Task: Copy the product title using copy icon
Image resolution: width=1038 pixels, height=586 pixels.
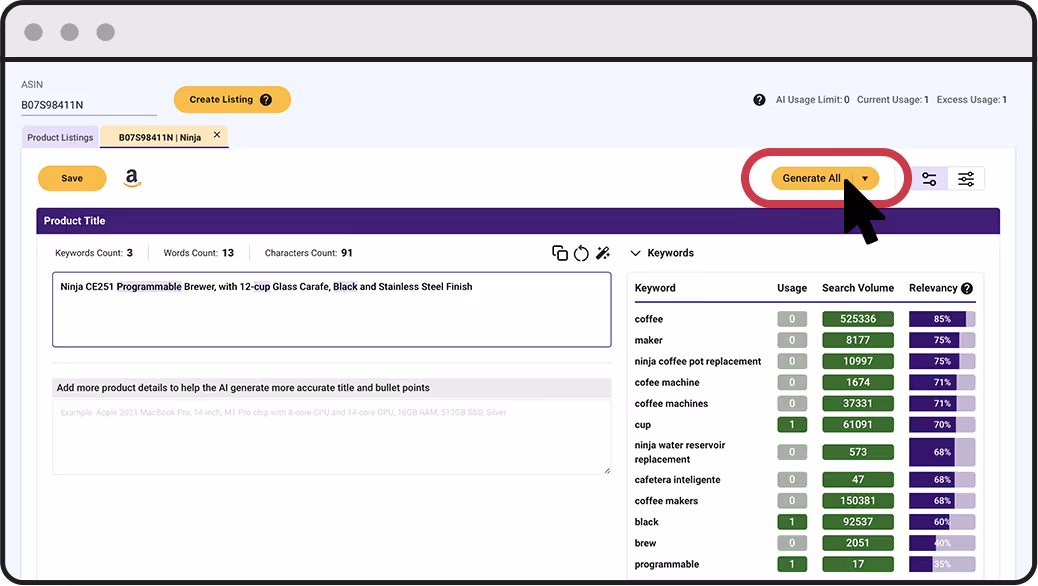Action: 560,253
